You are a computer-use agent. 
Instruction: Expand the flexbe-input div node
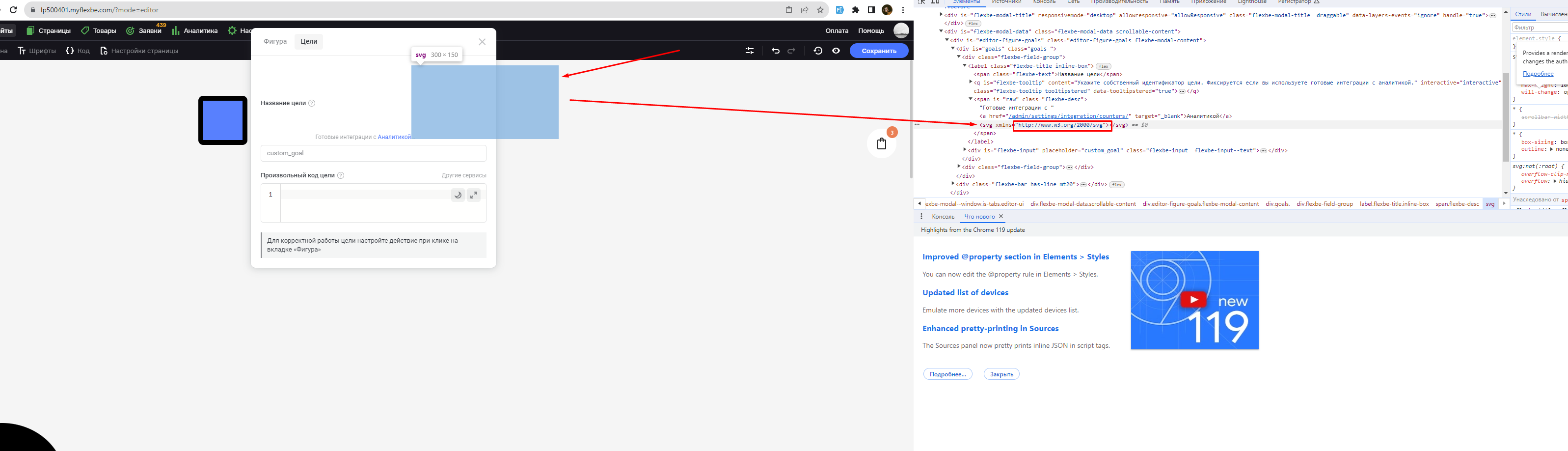965,150
